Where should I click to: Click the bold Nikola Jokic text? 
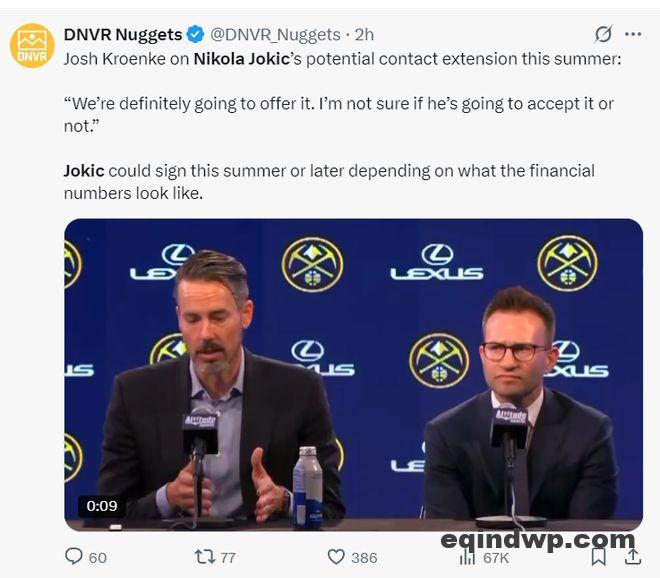pyautogui.click(x=241, y=59)
